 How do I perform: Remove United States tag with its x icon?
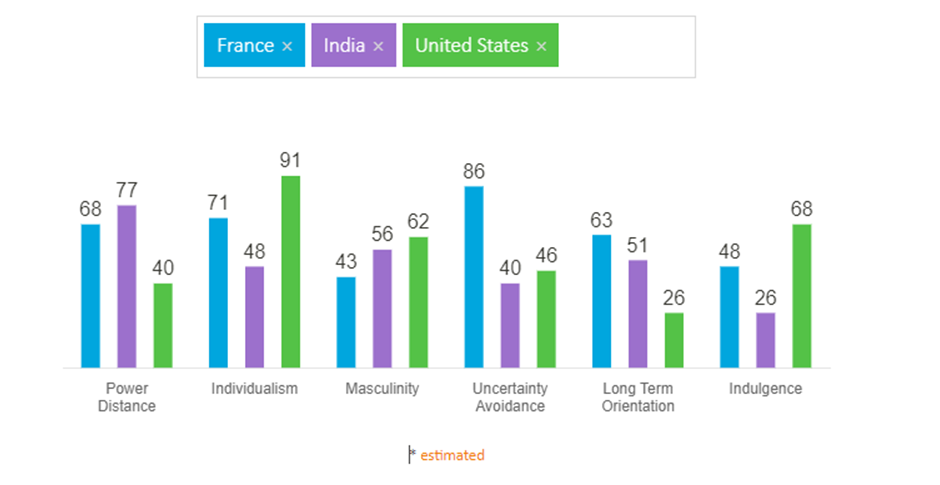click(541, 46)
